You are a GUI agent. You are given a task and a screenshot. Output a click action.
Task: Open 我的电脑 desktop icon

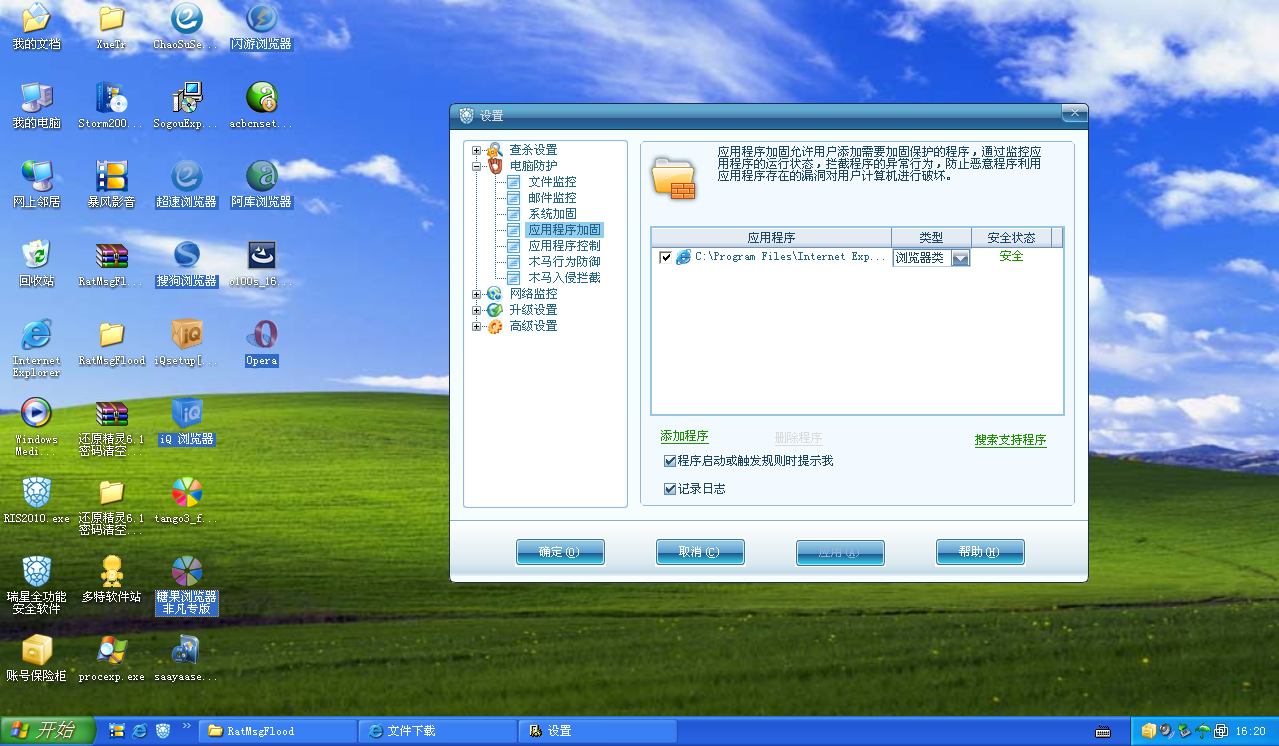(x=36, y=106)
